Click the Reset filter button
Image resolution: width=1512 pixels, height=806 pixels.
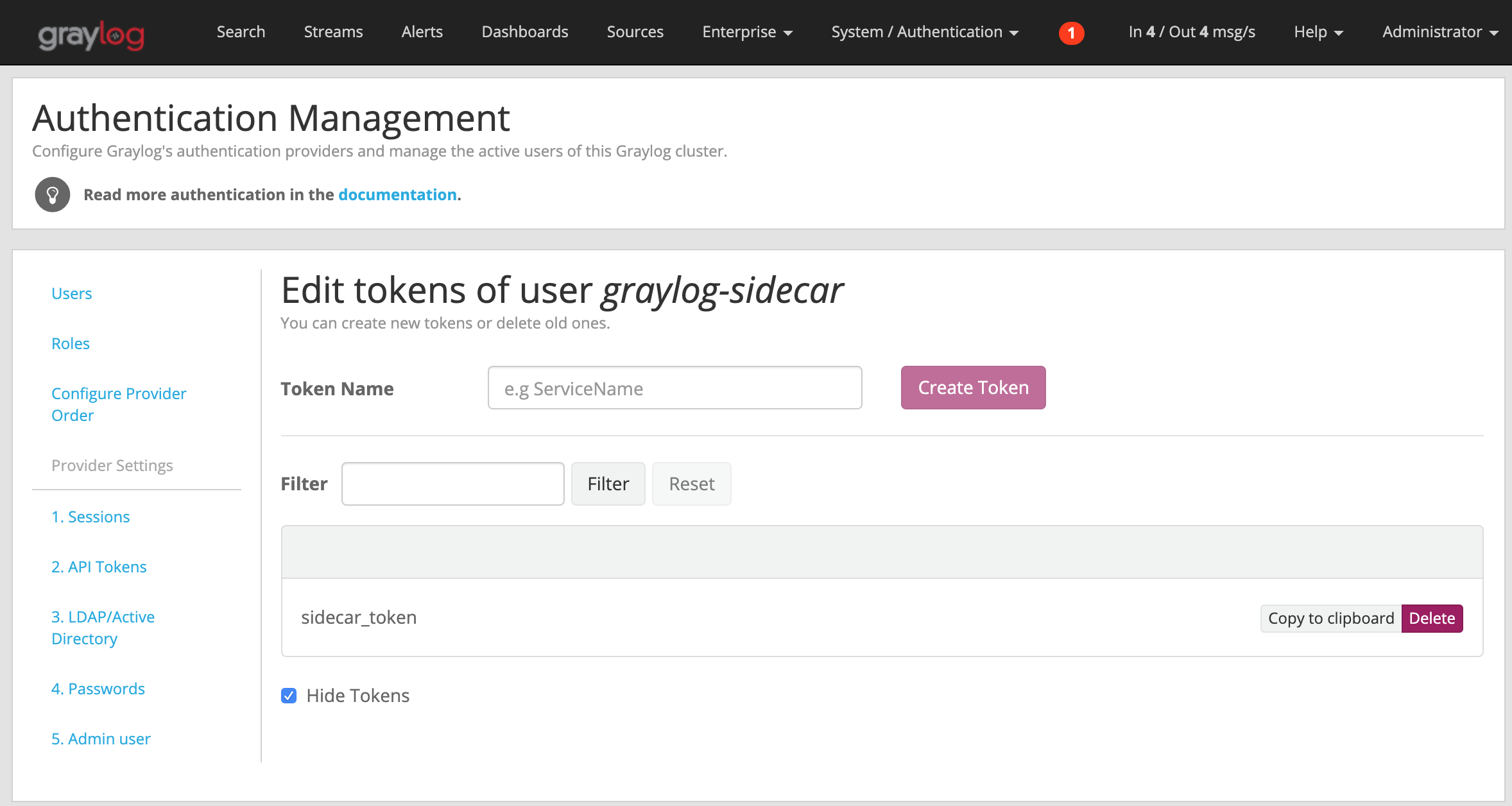pos(691,484)
